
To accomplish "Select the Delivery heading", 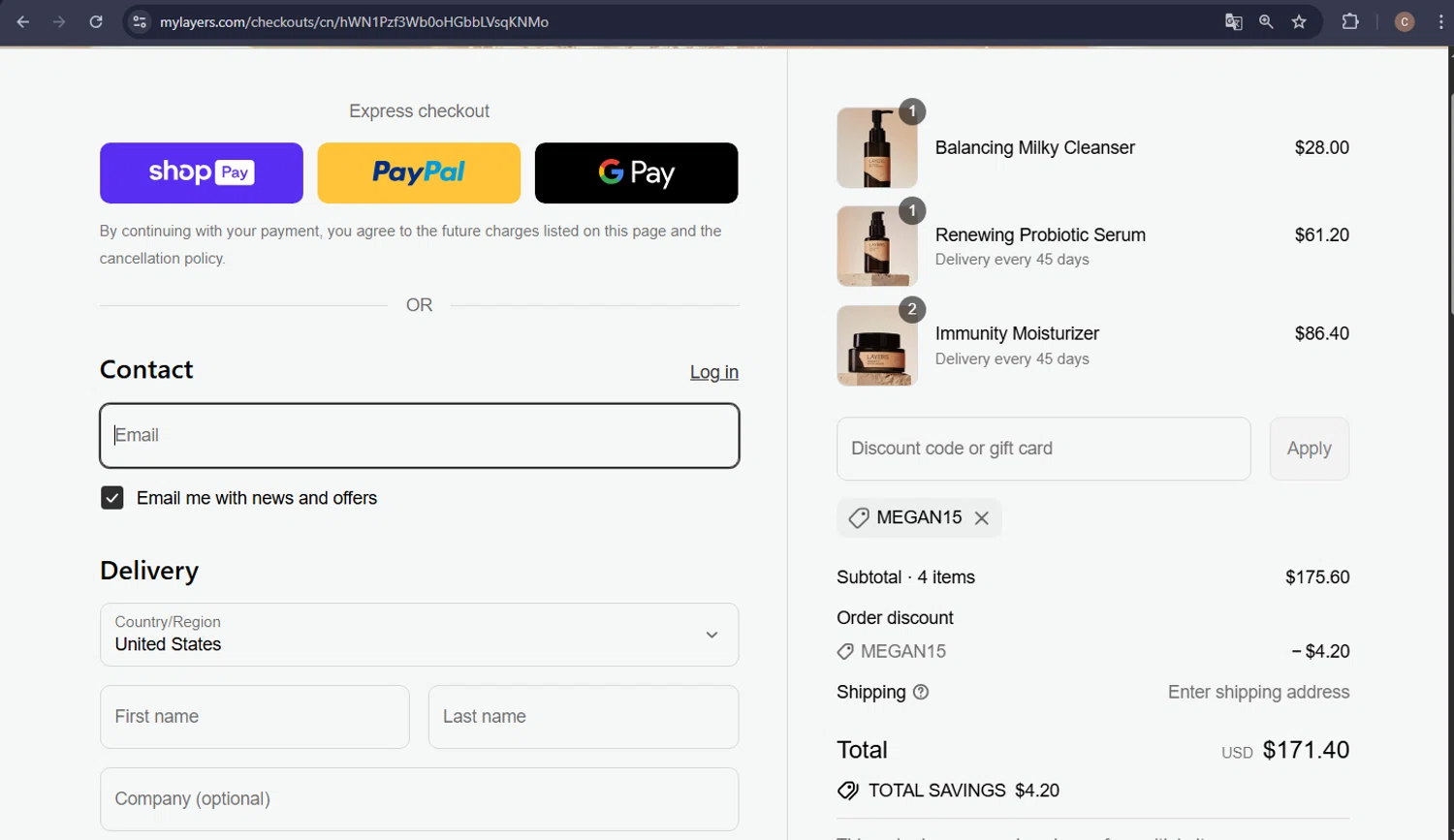I will 149,571.
